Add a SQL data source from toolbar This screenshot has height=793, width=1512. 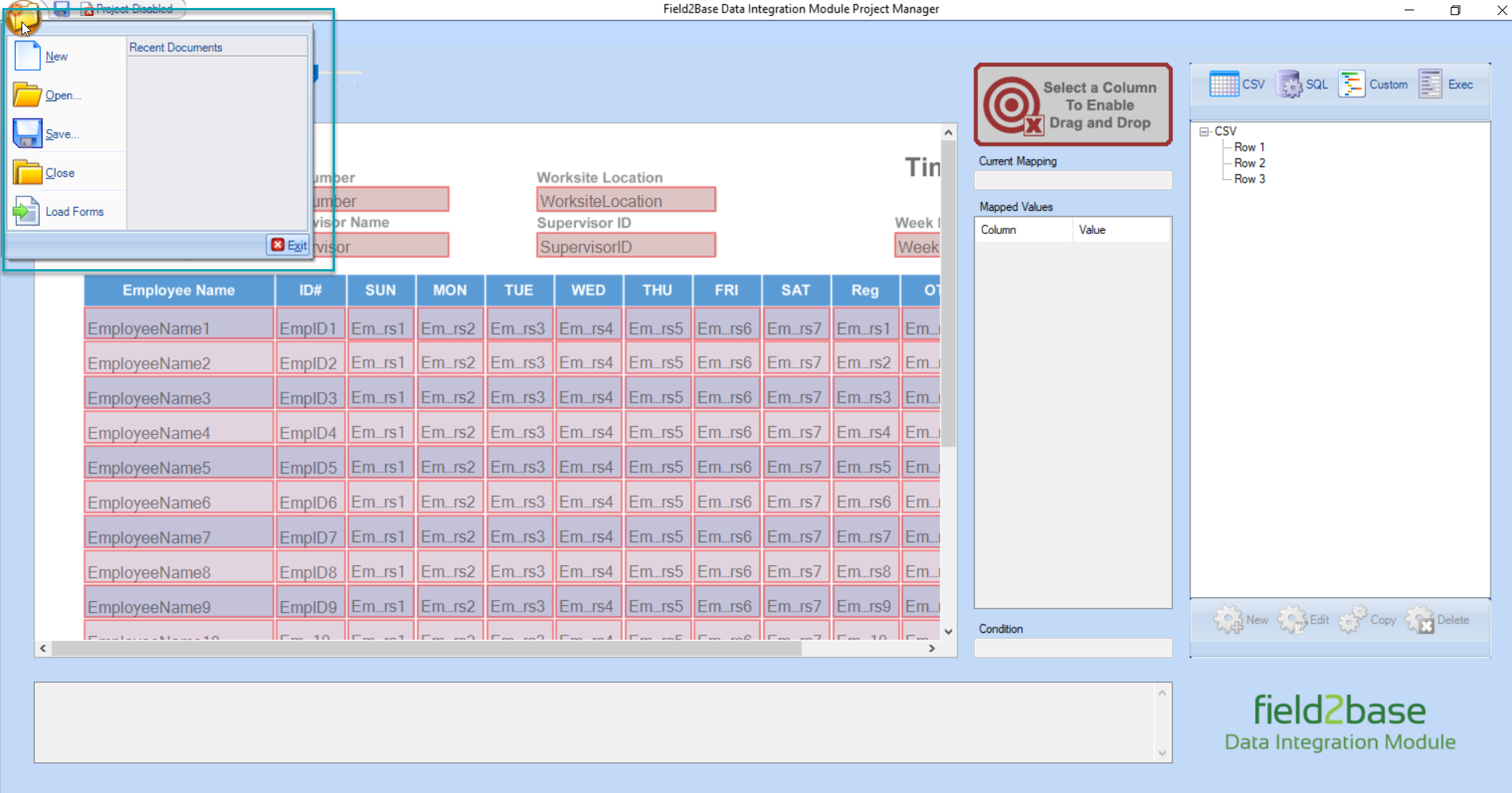[x=1303, y=84]
